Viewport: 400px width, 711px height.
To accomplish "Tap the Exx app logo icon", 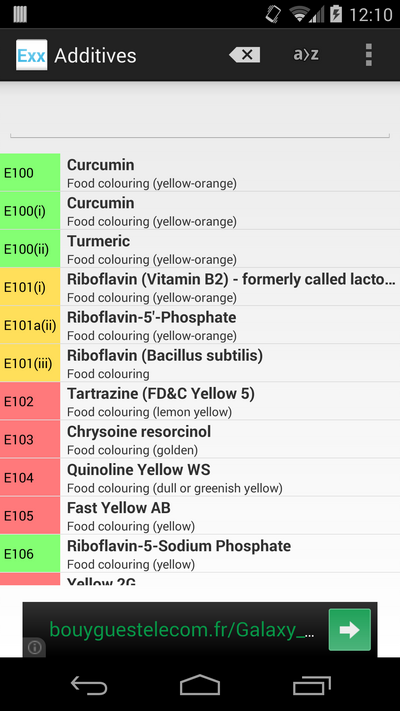I will point(31,55).
